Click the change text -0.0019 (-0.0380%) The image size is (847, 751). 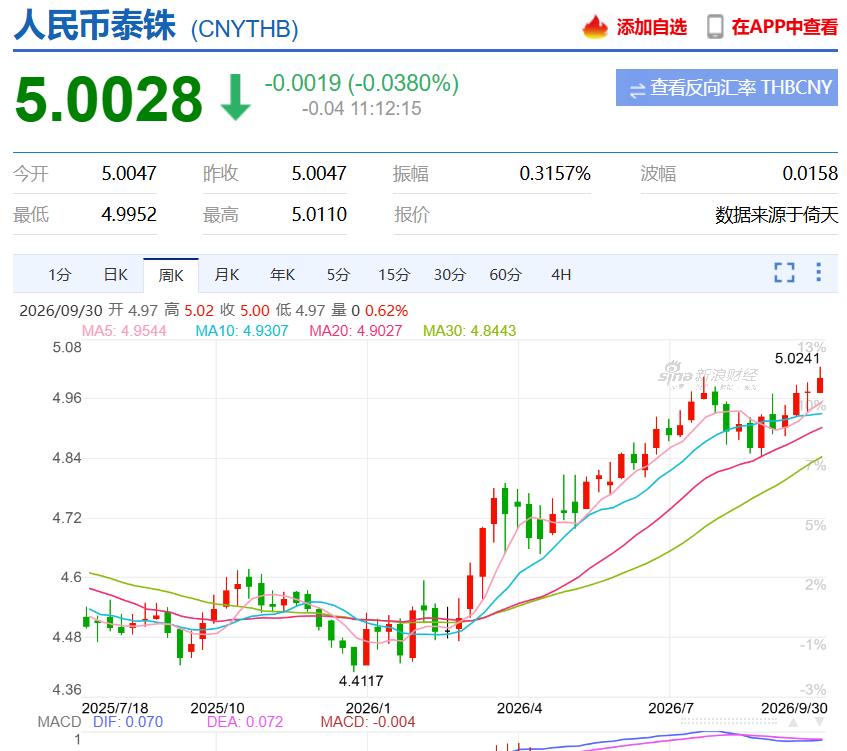point(361,83)
